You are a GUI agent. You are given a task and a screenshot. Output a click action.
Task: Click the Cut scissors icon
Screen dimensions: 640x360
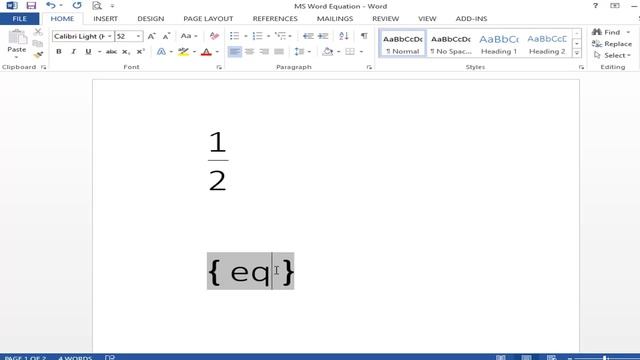pos(38,32)
